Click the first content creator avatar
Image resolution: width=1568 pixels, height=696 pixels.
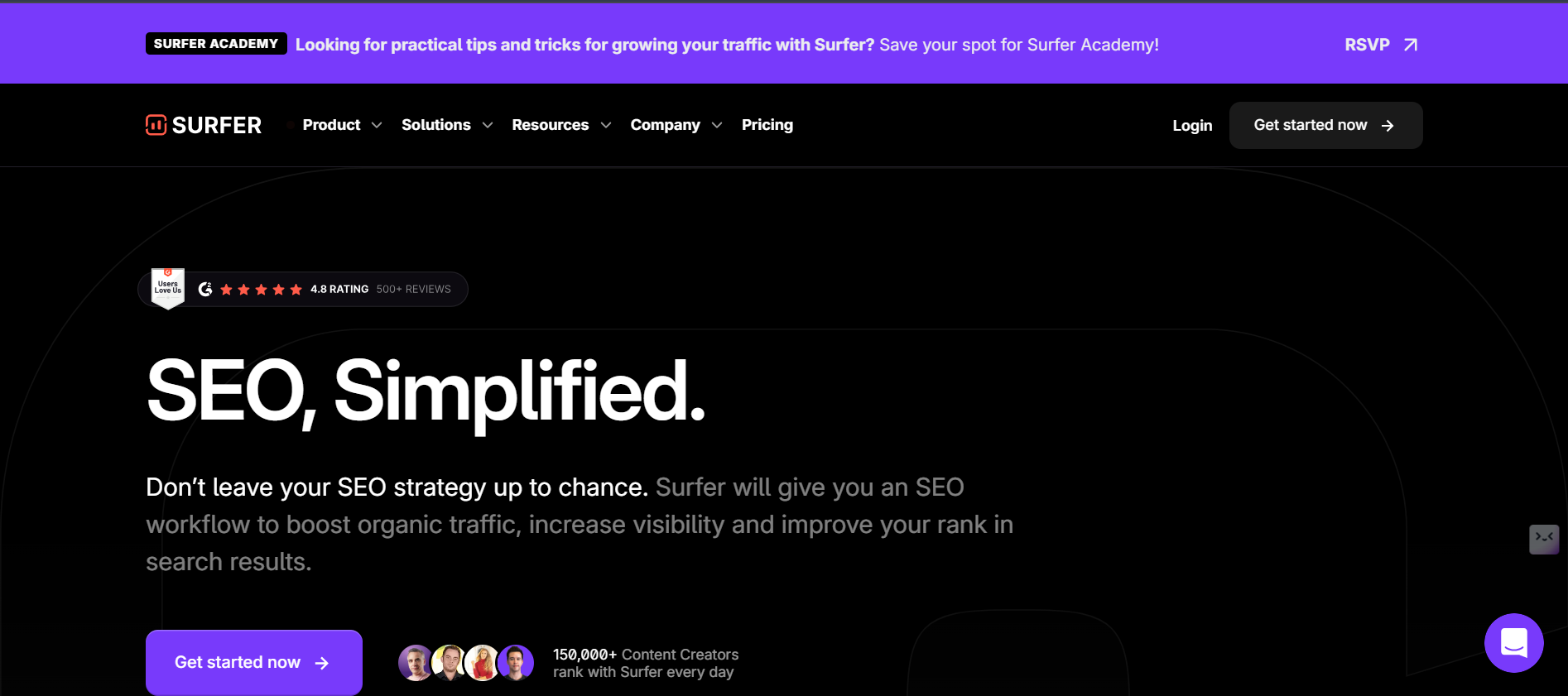pyautogui.click(x=416, y=663)
